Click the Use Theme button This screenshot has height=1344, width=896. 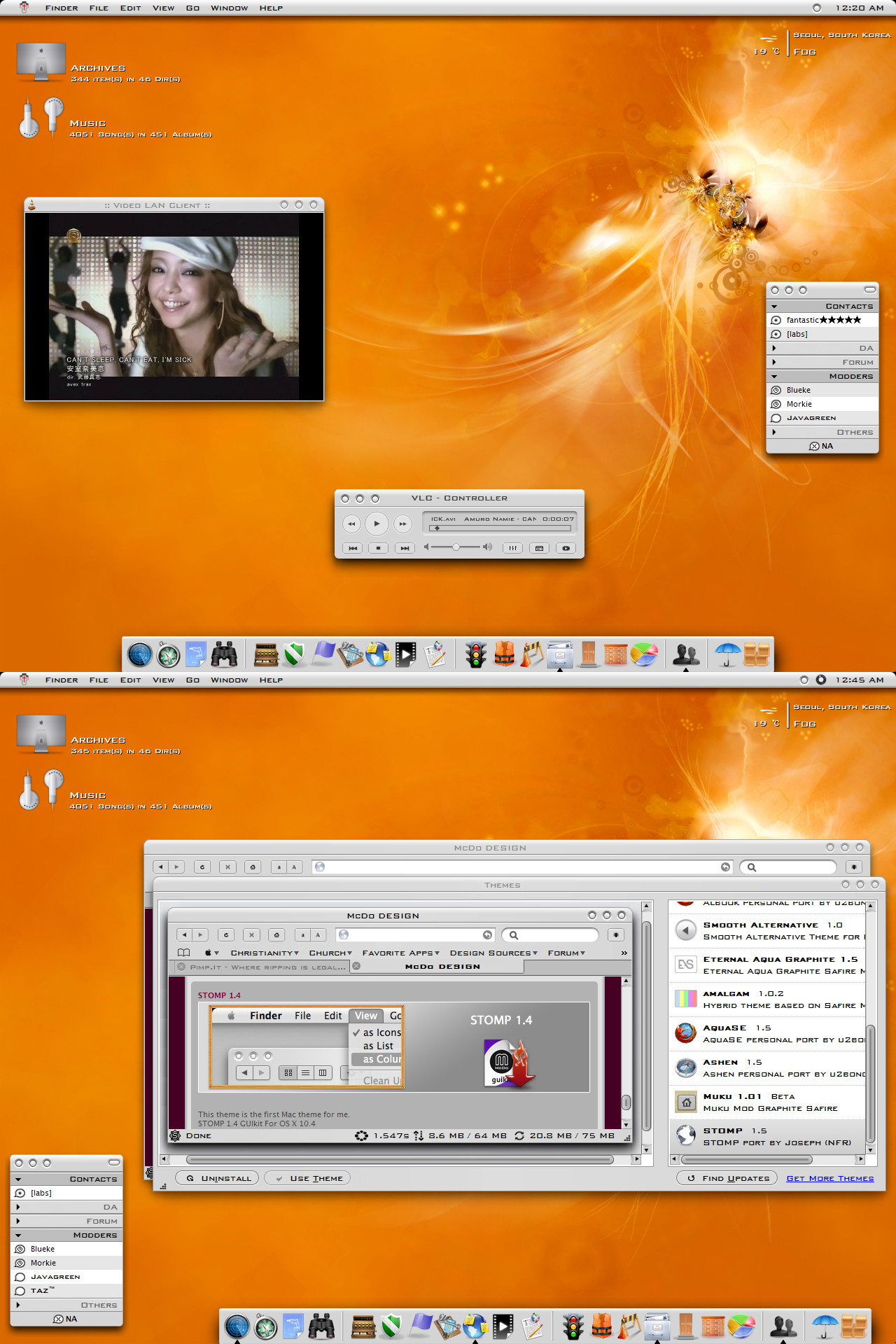(308, 1178)
